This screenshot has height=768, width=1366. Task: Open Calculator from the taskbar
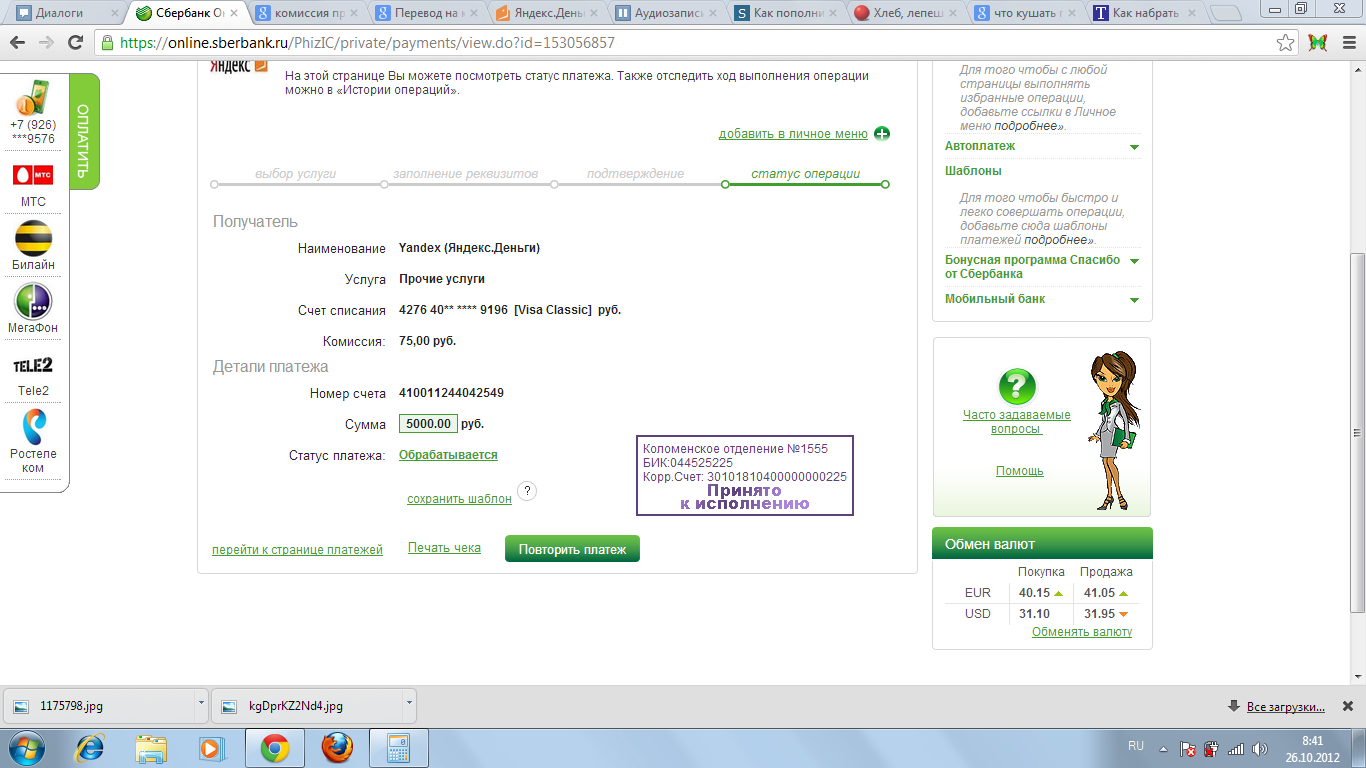pos(400,748)
